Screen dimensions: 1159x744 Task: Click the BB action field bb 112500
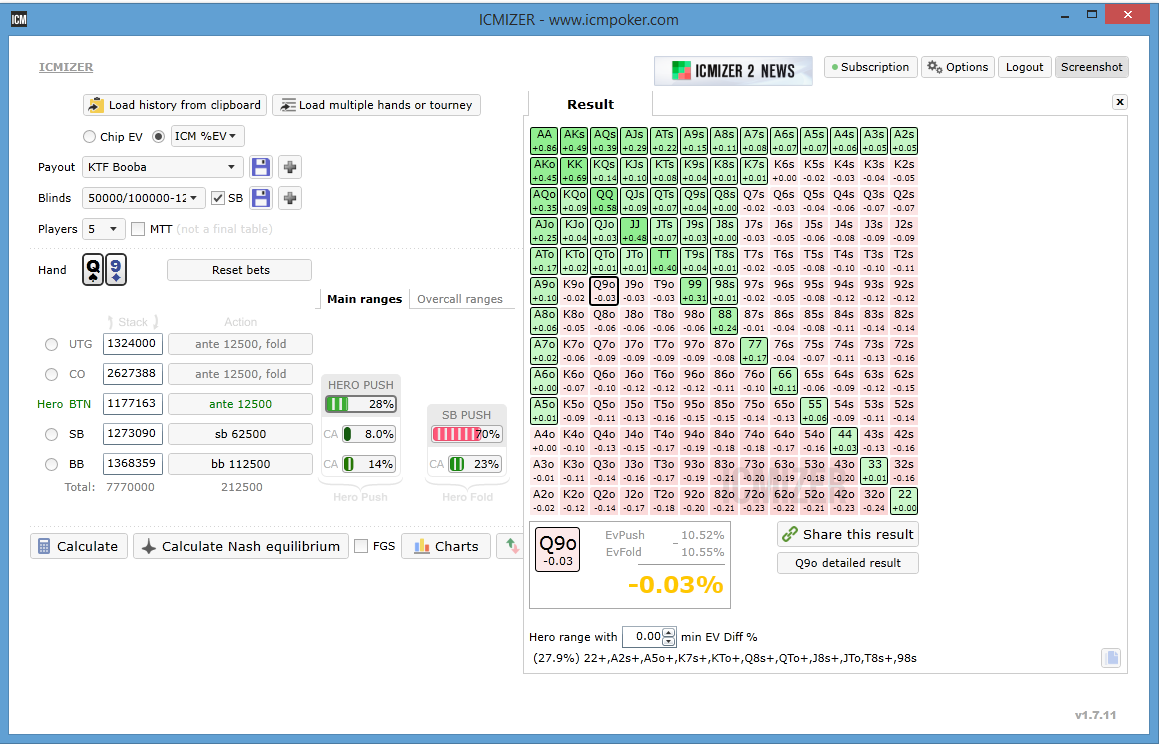click(240, 465)
